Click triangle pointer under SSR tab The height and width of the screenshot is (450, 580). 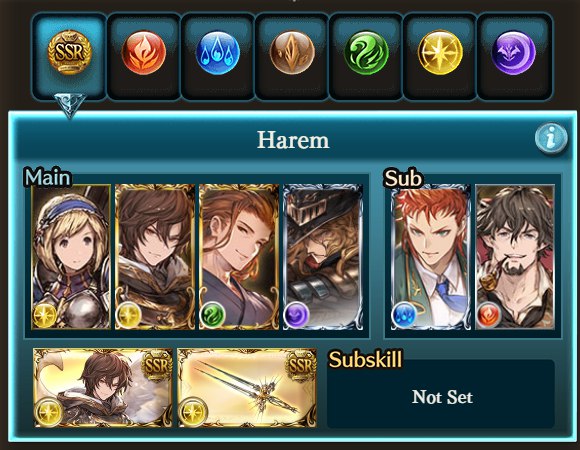[x=70, y=106]
